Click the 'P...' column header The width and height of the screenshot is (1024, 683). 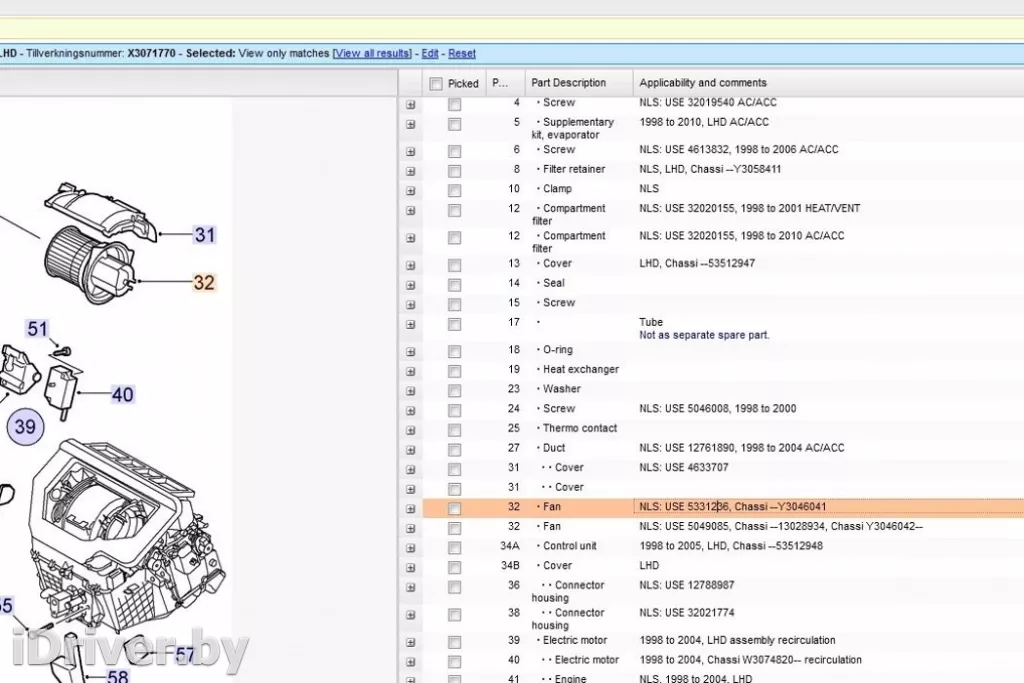[500, 83]
